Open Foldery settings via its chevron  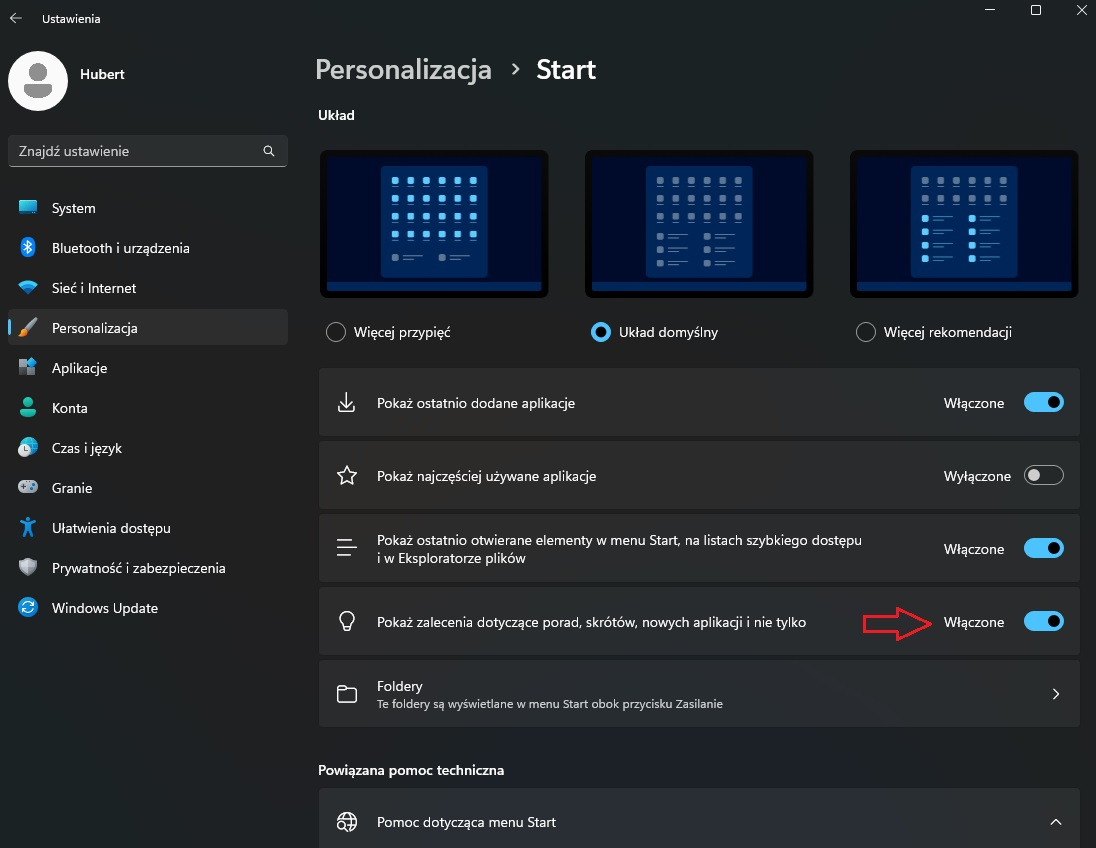1055,693
